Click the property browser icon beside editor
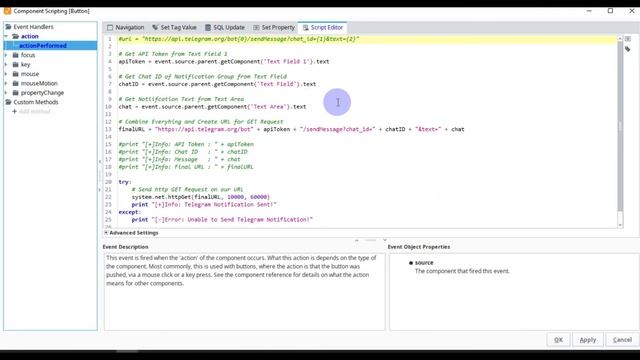This screenshot has height=360, width=640. pos(627,39)
